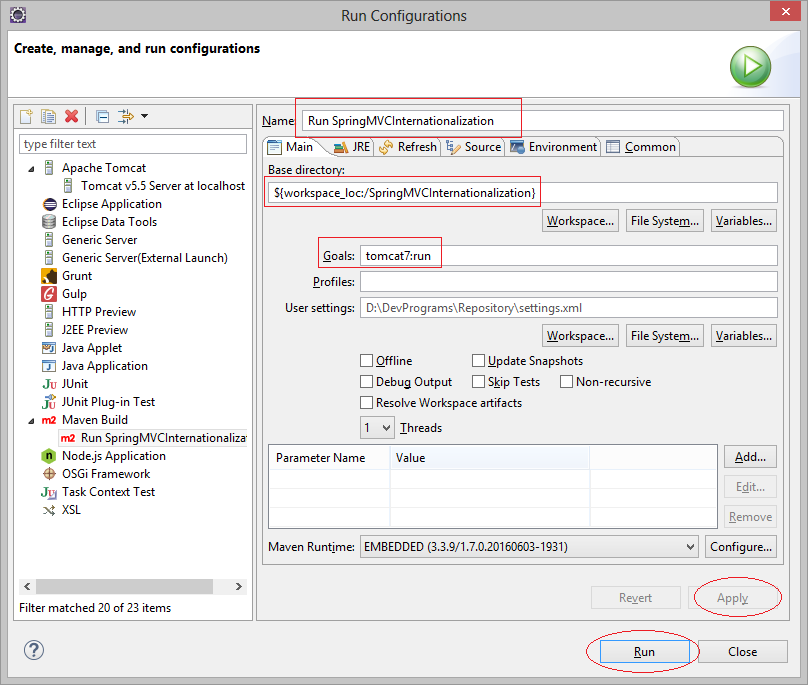
Task: Click the JUnit icon in the list
Action: pyautogui.click(x=49, y=384)
